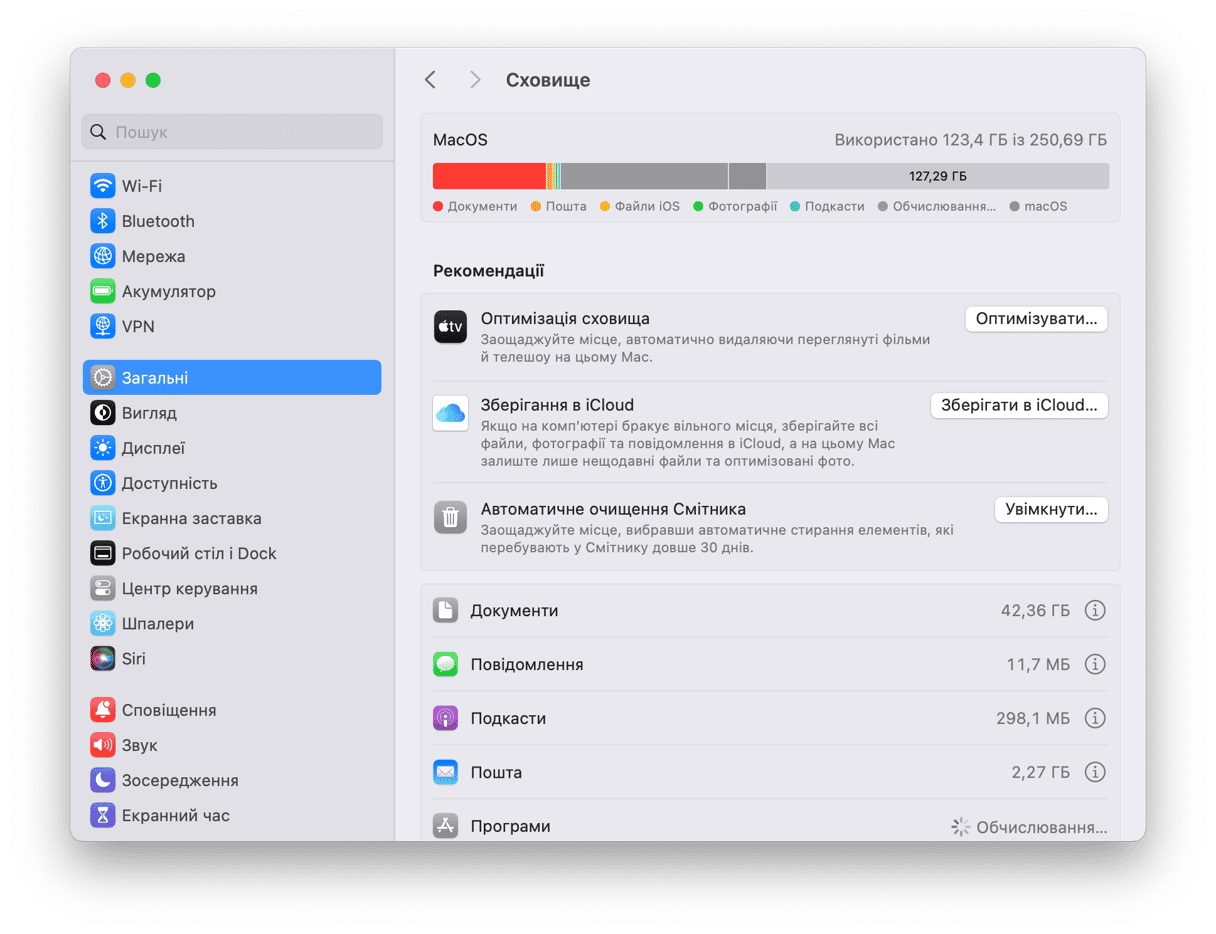
Task: Open Вигляд appearance icon
Action: [102, 413]
